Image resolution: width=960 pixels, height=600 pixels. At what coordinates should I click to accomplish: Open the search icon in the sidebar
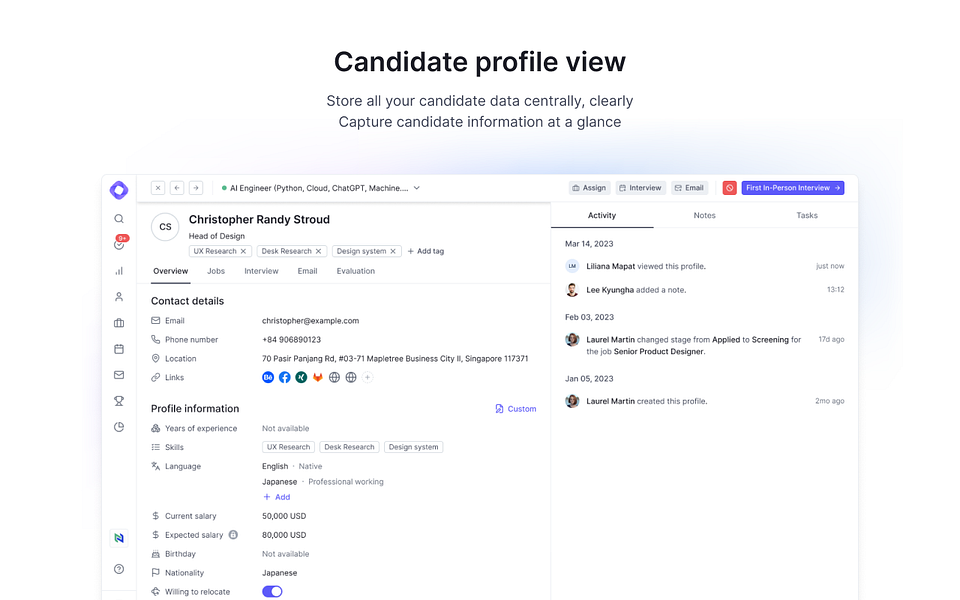pyautogui.click(x=119, y=218)
